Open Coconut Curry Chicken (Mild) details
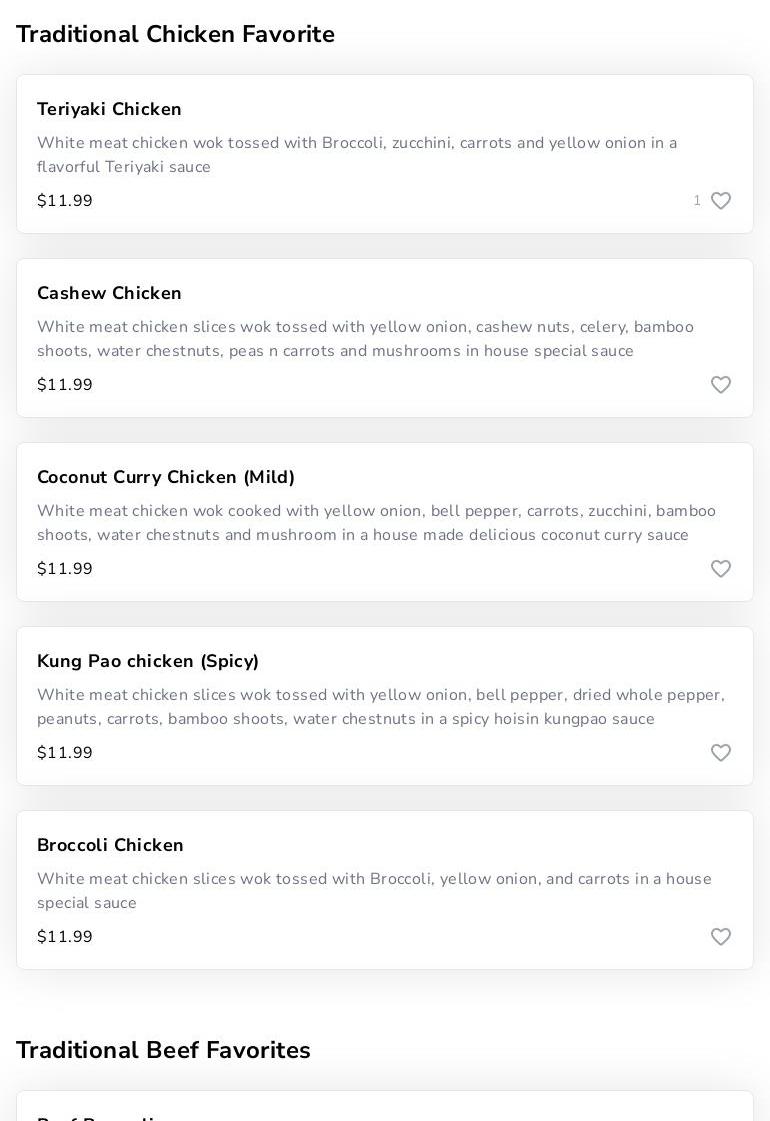 166,477
